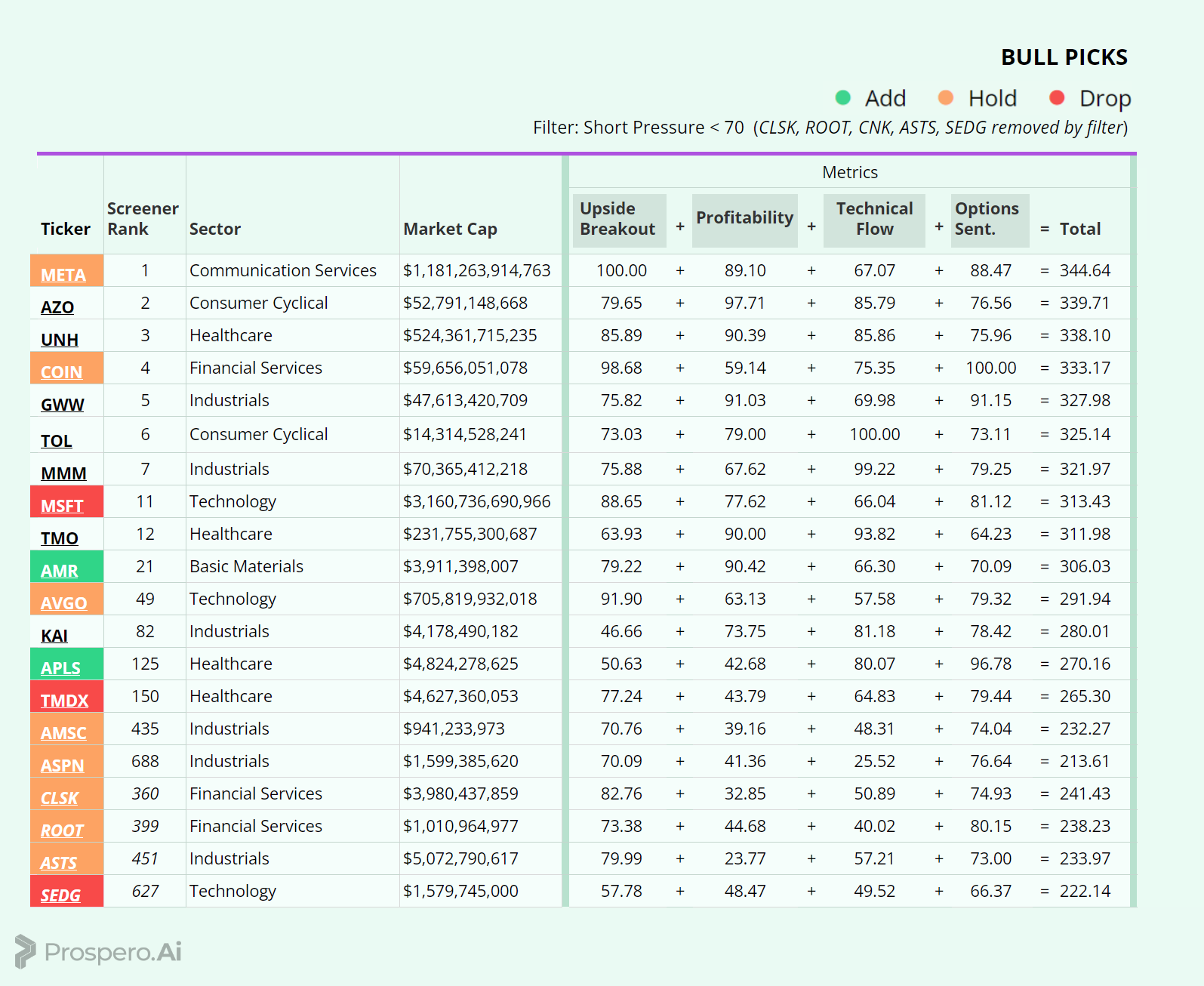This screenshot has height=986, width=1204.
Task: Click the orange Hold legend dot
Action: [x=946, y=97]
